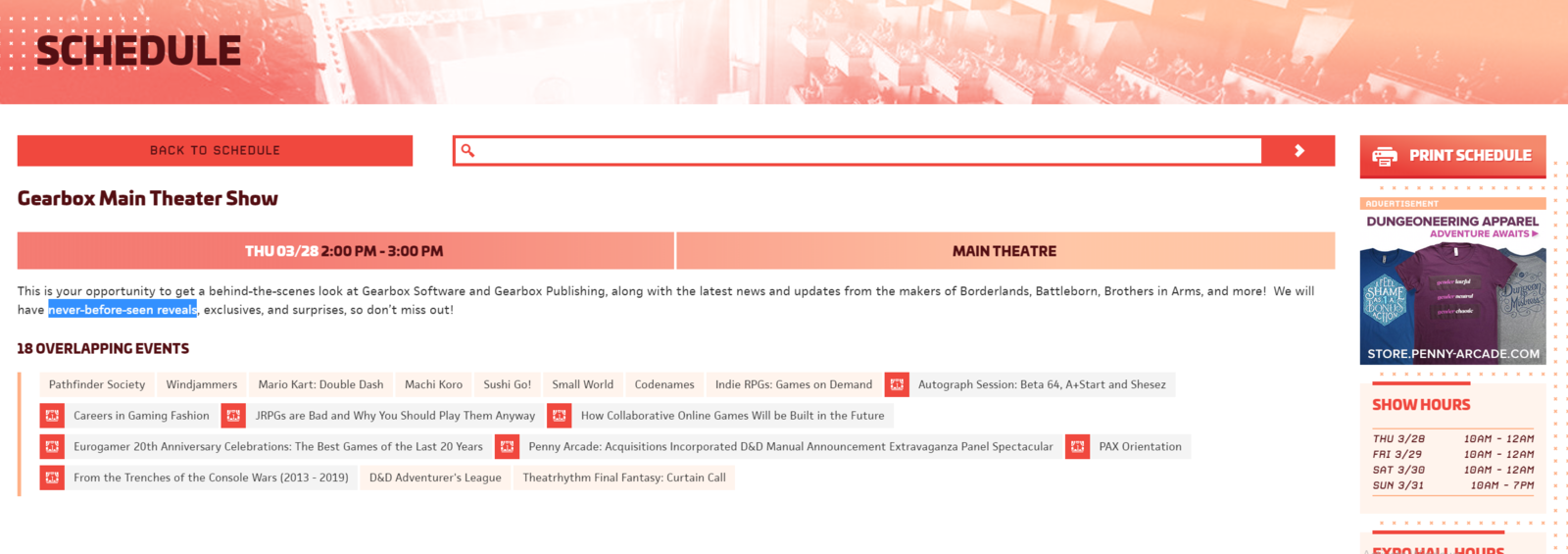Open the Machi Koro event
This screenshot has width=1568, height=554.
click(x=433, y=384)
